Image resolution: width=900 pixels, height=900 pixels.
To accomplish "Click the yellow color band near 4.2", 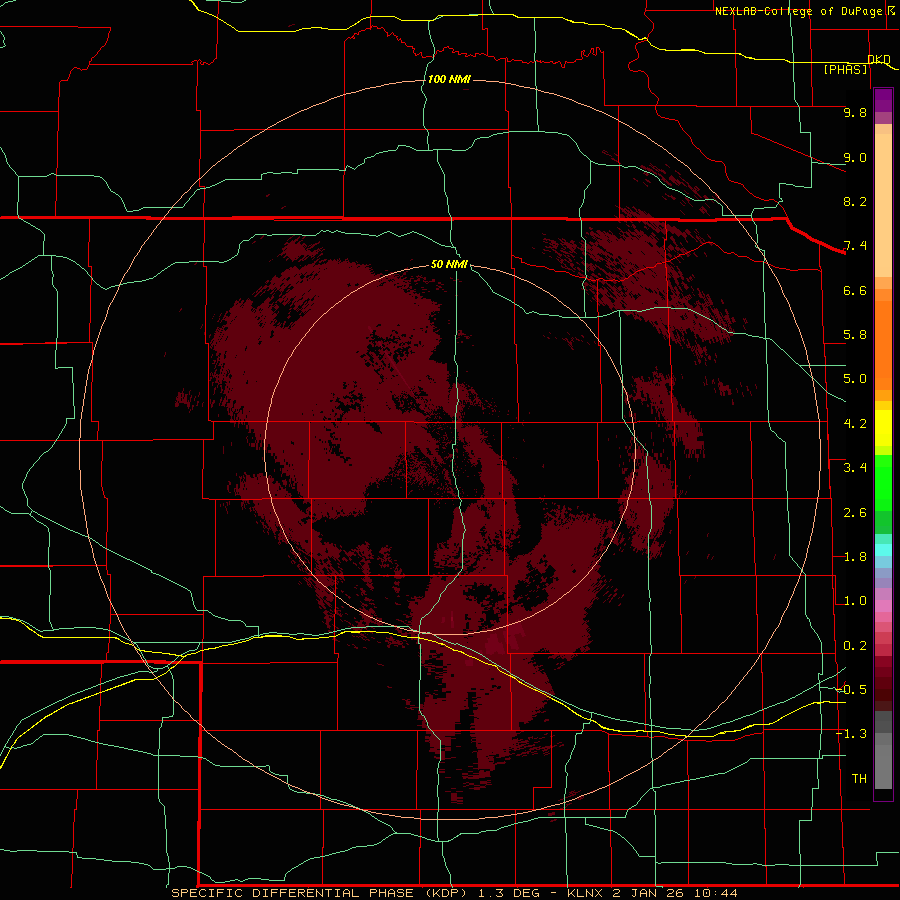I will click(x=883, y=428).
